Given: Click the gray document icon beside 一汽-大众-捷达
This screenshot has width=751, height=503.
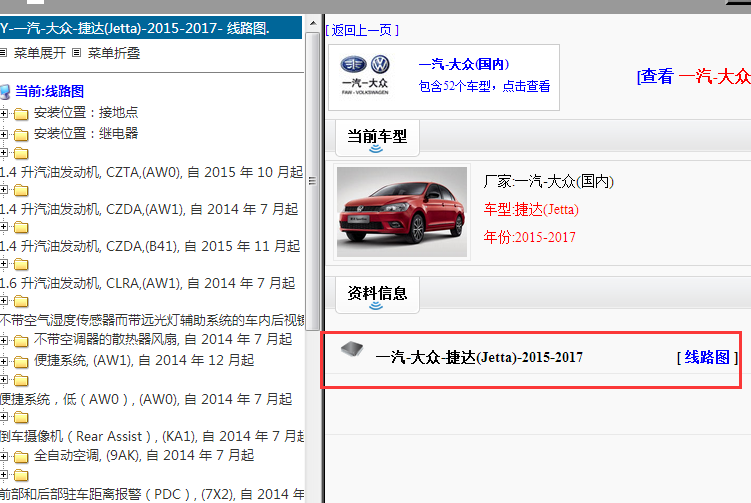Looking at the screenshot, I should 352,349.
